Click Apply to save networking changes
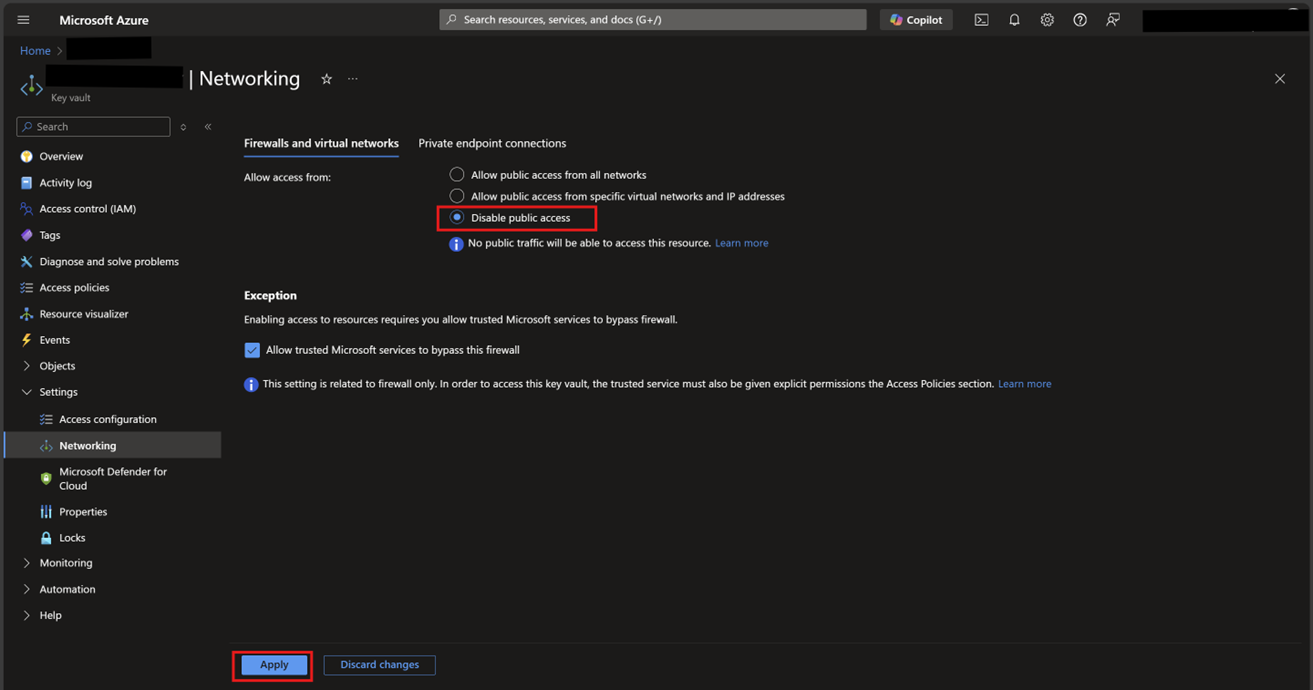The image size is (1313, 690). tap(274, 665)
